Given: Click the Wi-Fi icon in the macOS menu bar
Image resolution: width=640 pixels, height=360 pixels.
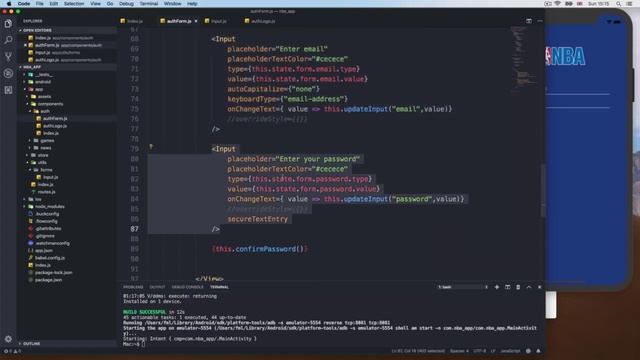Looking at the screenshot, I should click(558, 4).
